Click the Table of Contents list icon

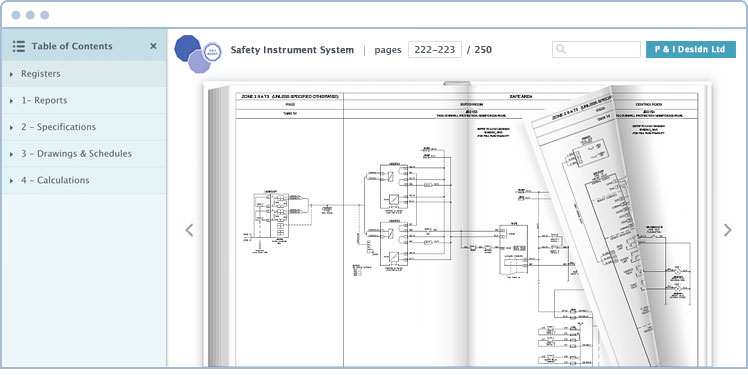click(19, 46)
